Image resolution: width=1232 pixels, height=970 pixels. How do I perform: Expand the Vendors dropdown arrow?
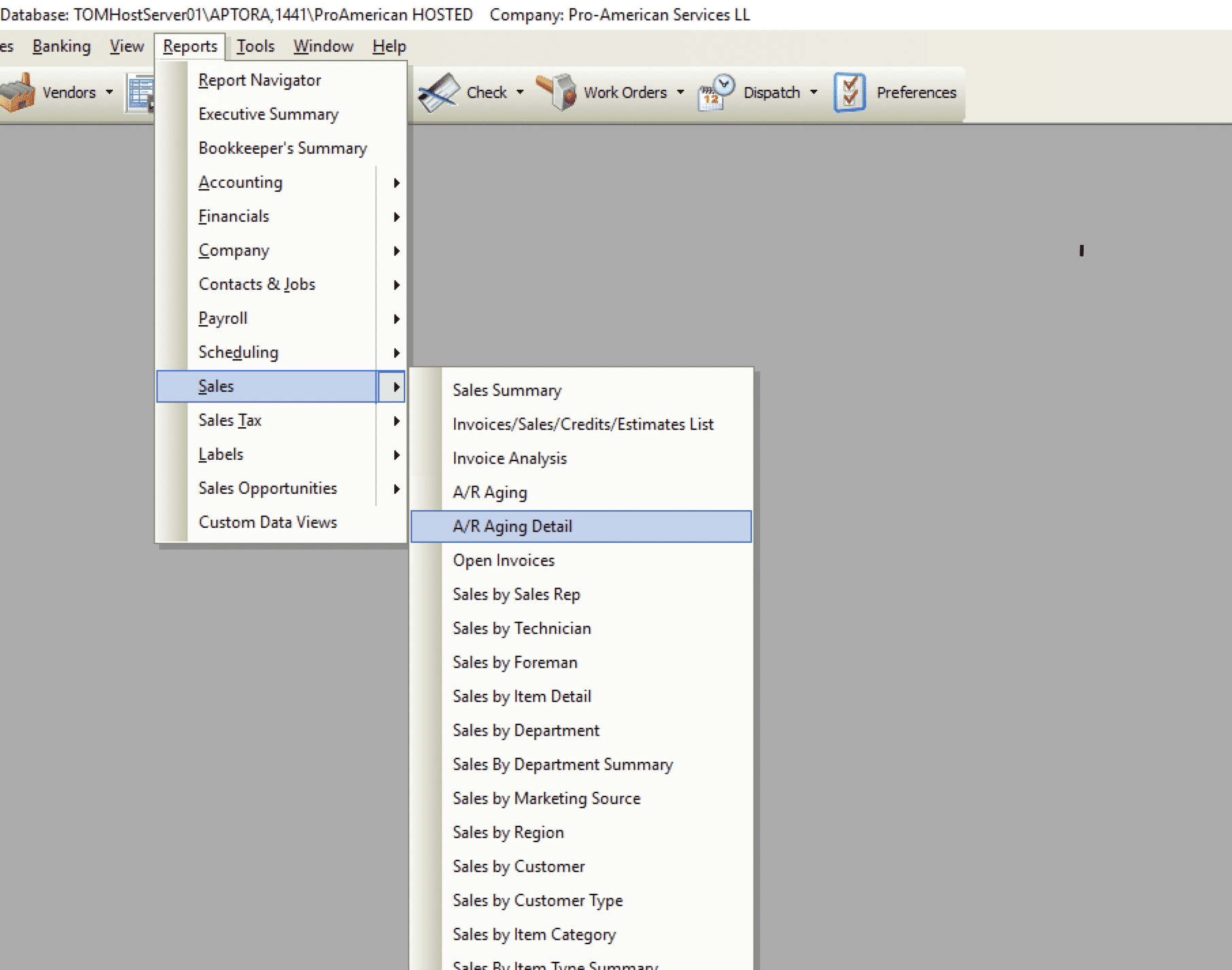click(x=109, y=93)
